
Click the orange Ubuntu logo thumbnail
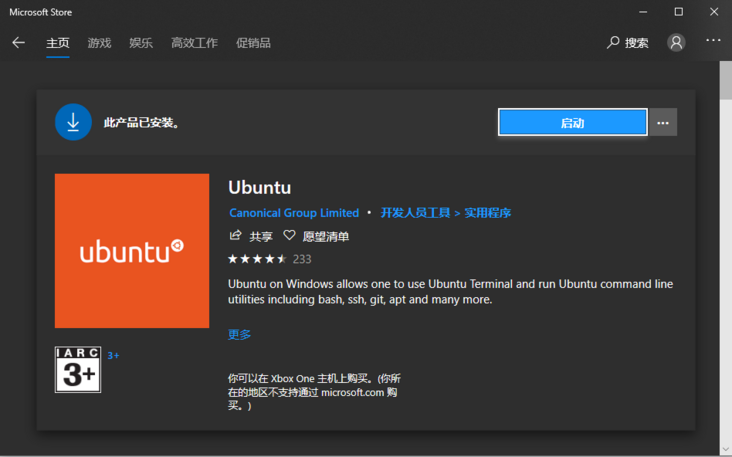[x=132, y=251]
